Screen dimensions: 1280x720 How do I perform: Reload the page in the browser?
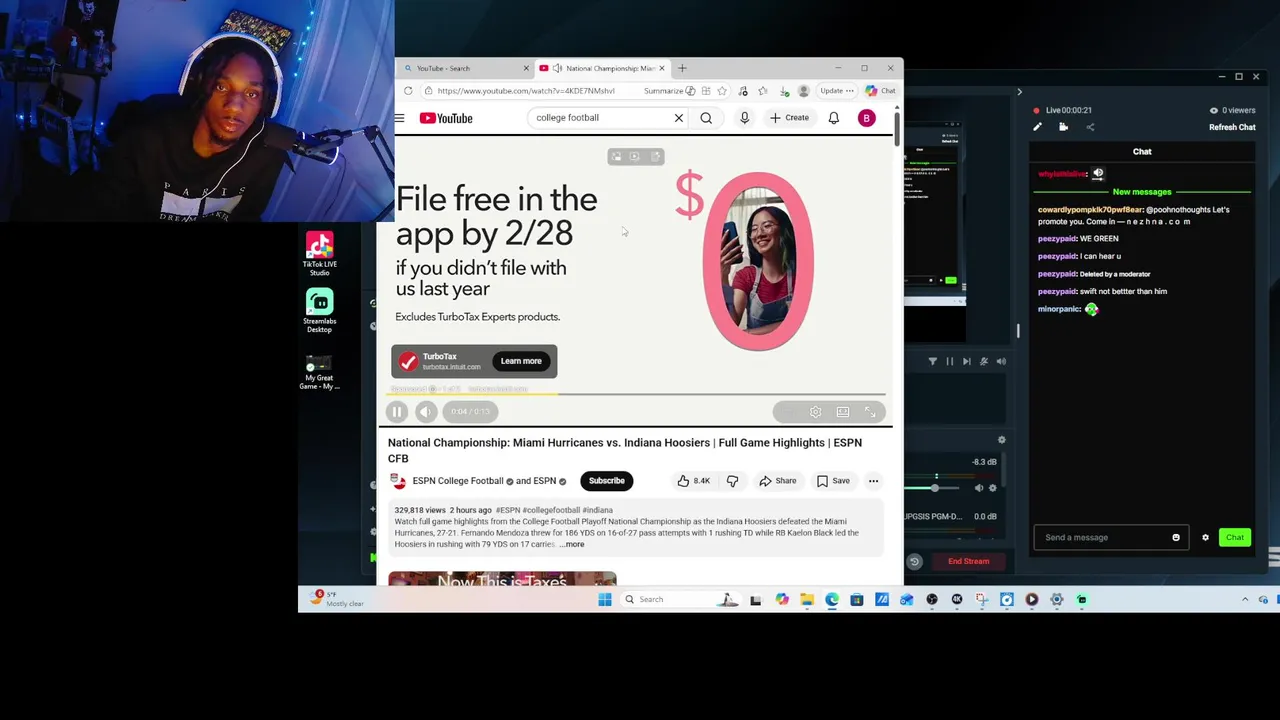pyautogui.click(x=408, y=91)
